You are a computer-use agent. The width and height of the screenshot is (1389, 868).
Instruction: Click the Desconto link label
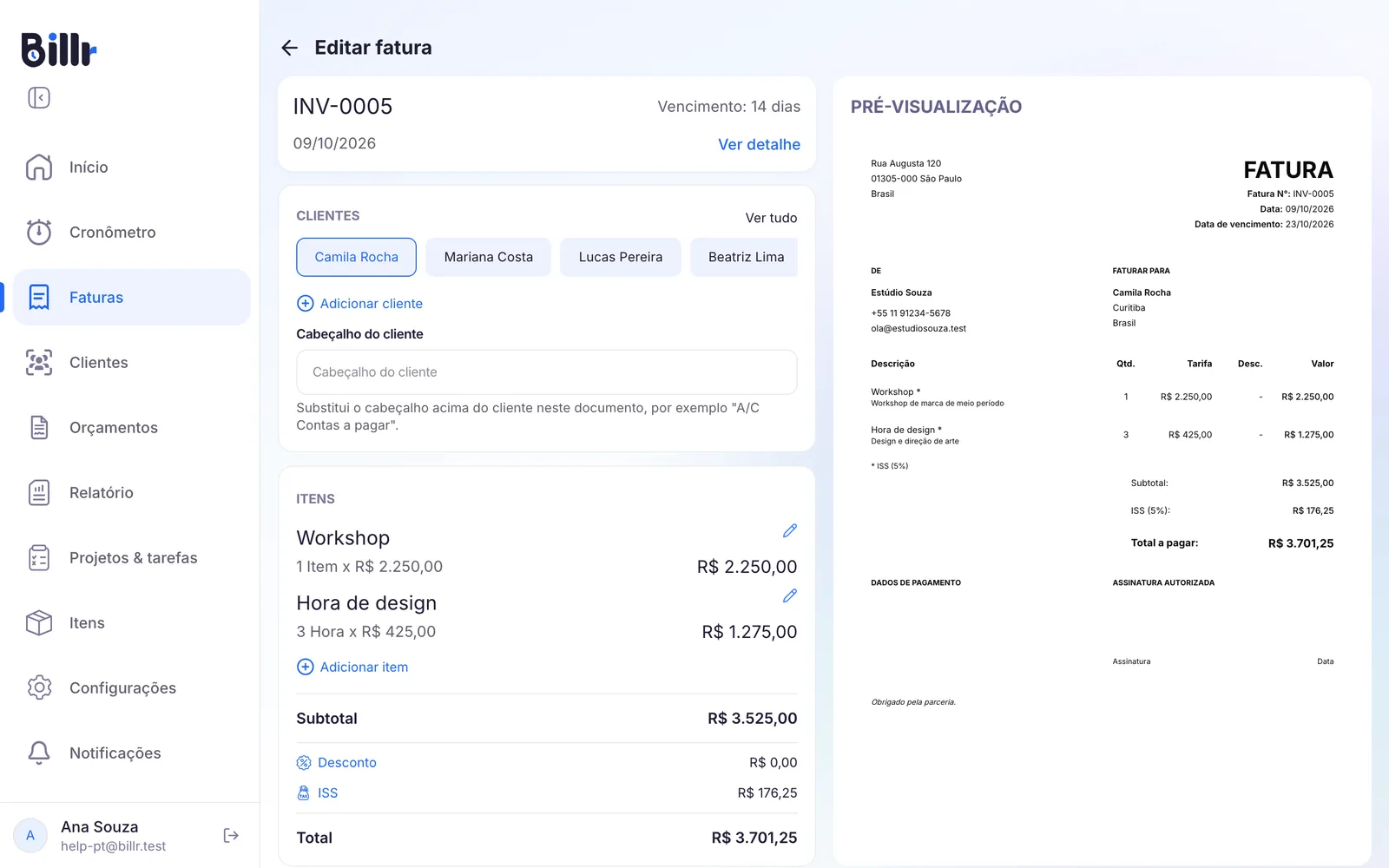point(347,762)
